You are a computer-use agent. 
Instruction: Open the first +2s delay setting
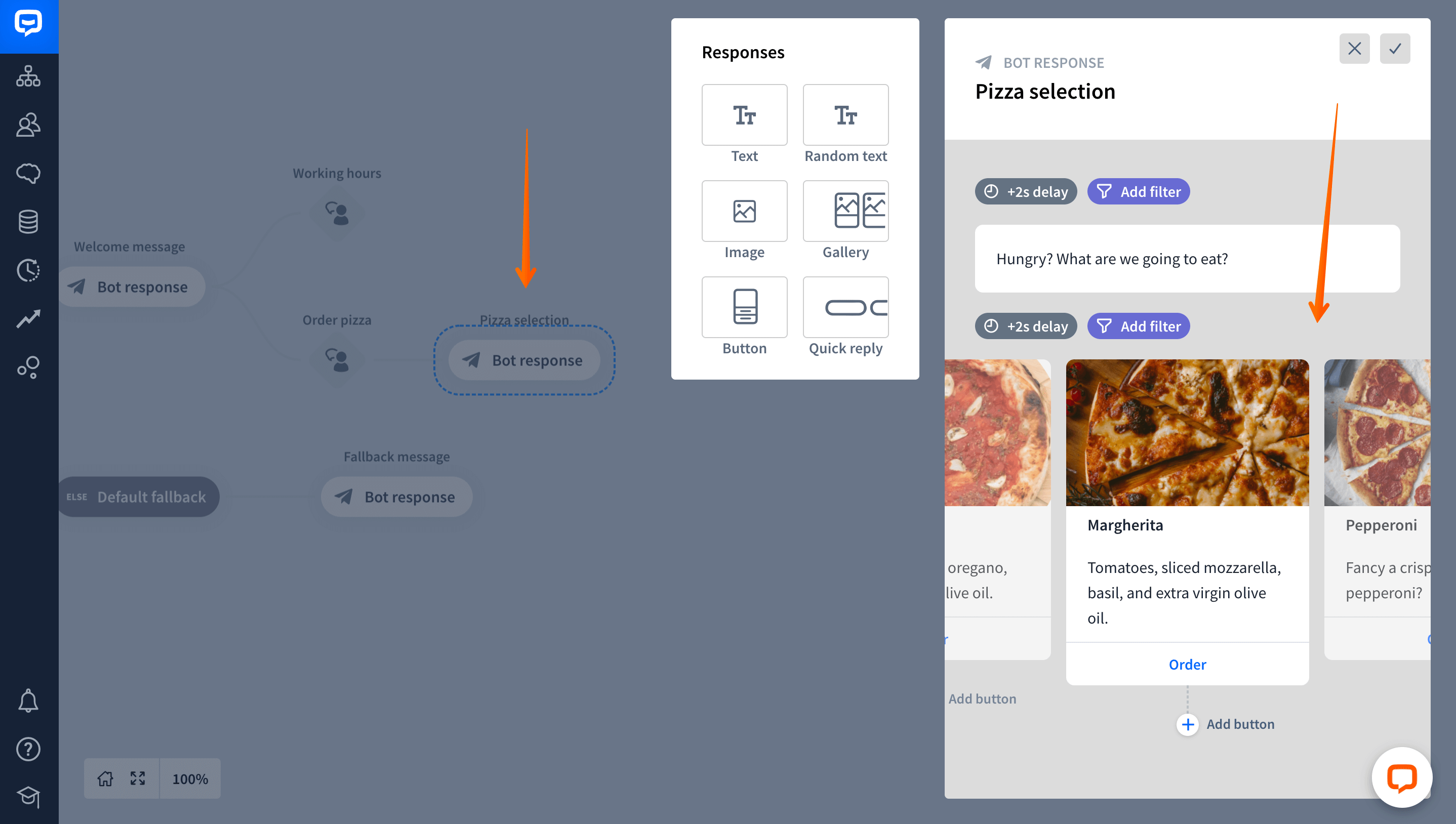(x=1025, y=192)
